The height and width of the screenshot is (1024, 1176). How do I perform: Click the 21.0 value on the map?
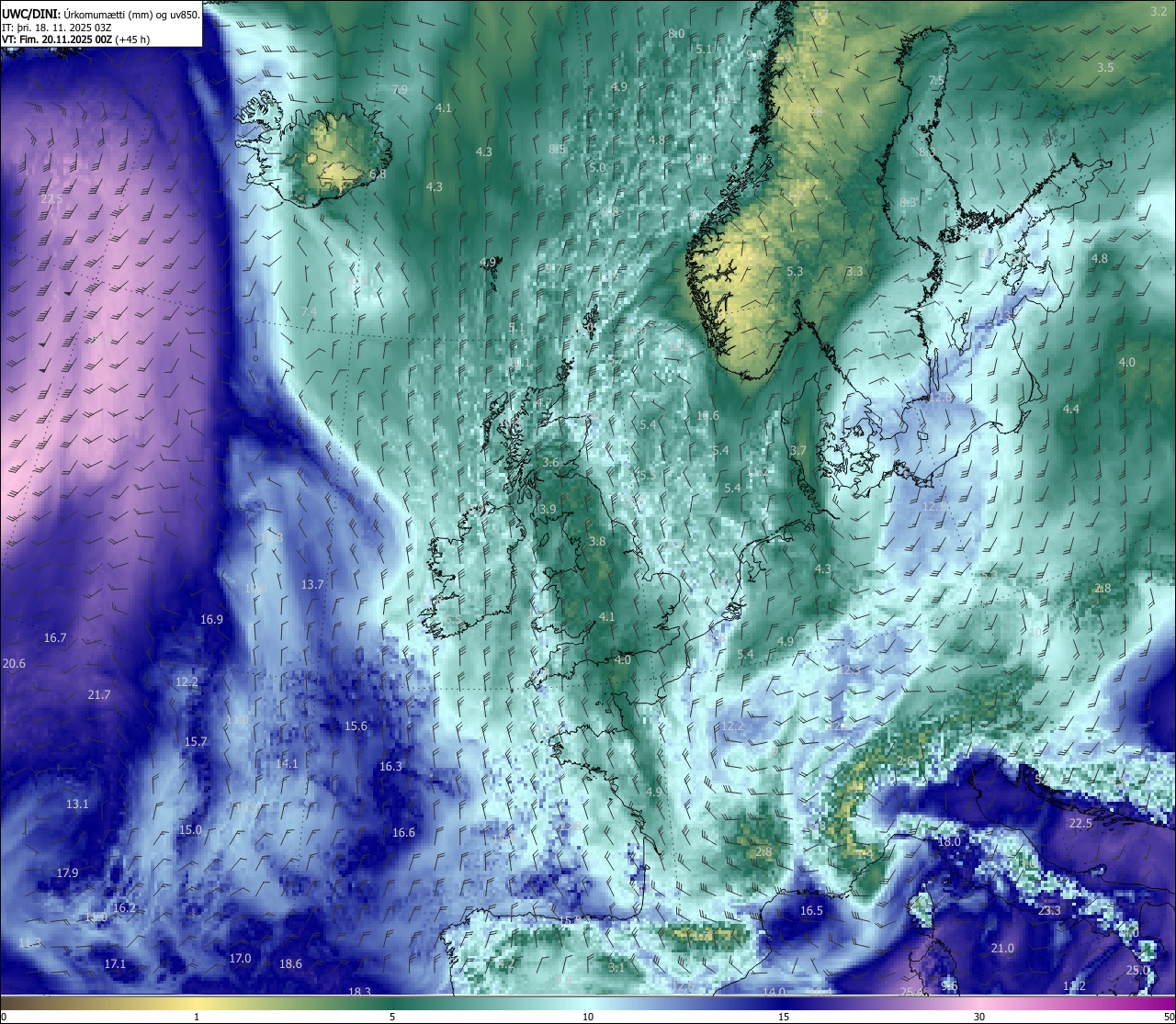(1002, 949)
